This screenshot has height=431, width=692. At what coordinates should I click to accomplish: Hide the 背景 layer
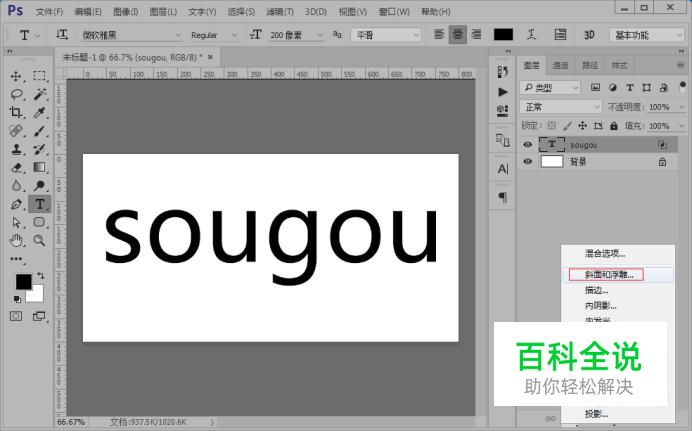pos(527,161)
